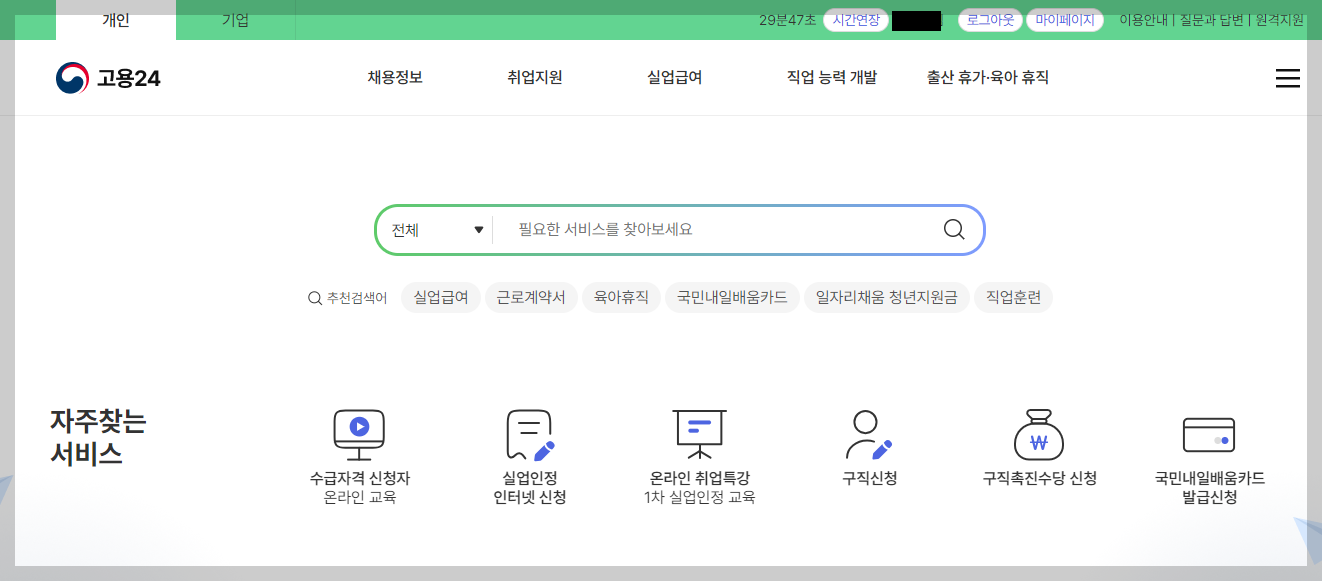Click the search magnifier in the search bar
1322x581 pixels.
pyautogui.click(x=953, y=229)
